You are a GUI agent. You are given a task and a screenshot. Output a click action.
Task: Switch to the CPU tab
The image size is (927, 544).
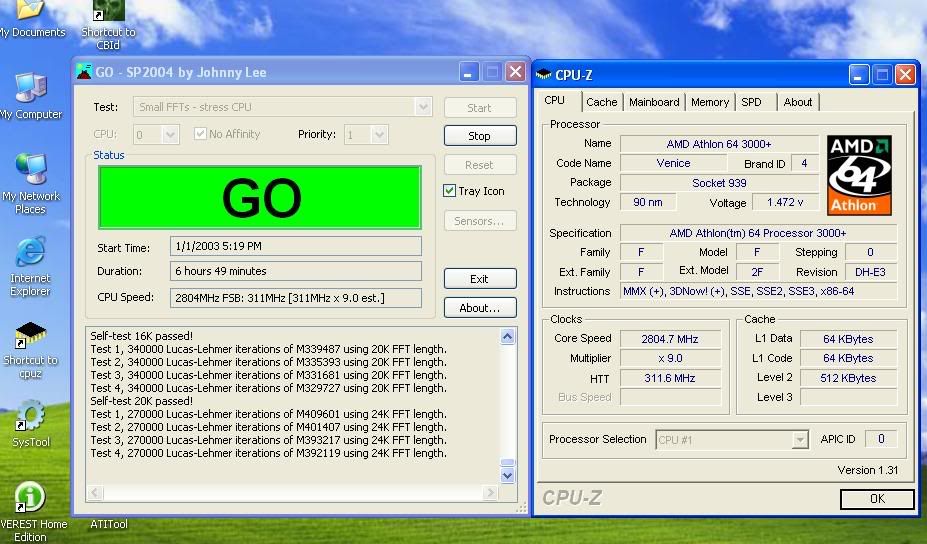click(x=555, y=100)
